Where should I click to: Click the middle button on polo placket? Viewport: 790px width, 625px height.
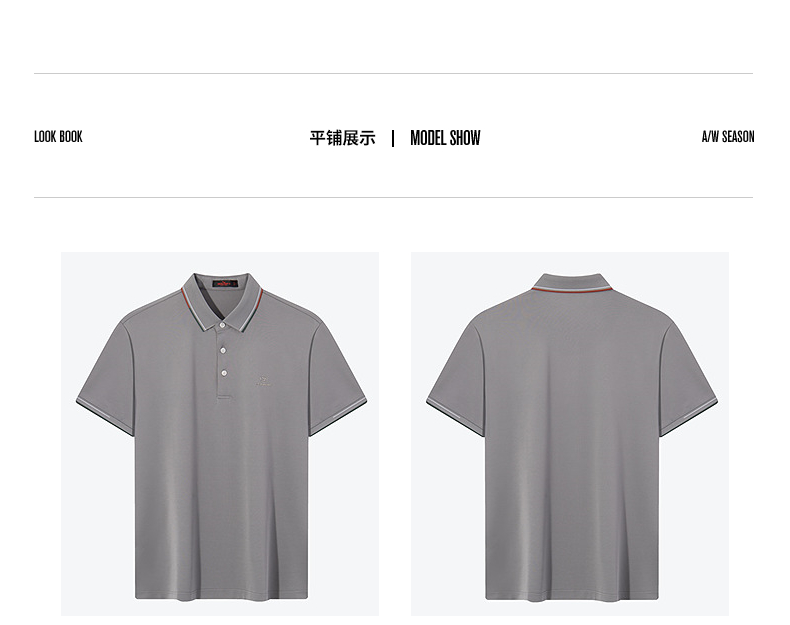pyautogui.click(x=223, y=350)
